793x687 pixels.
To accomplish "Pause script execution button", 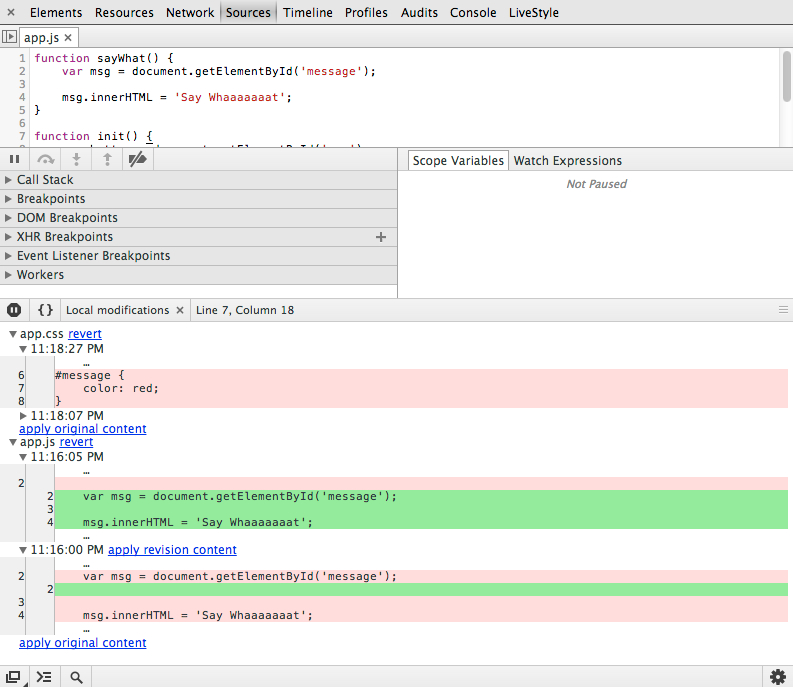I will (15, 159).
